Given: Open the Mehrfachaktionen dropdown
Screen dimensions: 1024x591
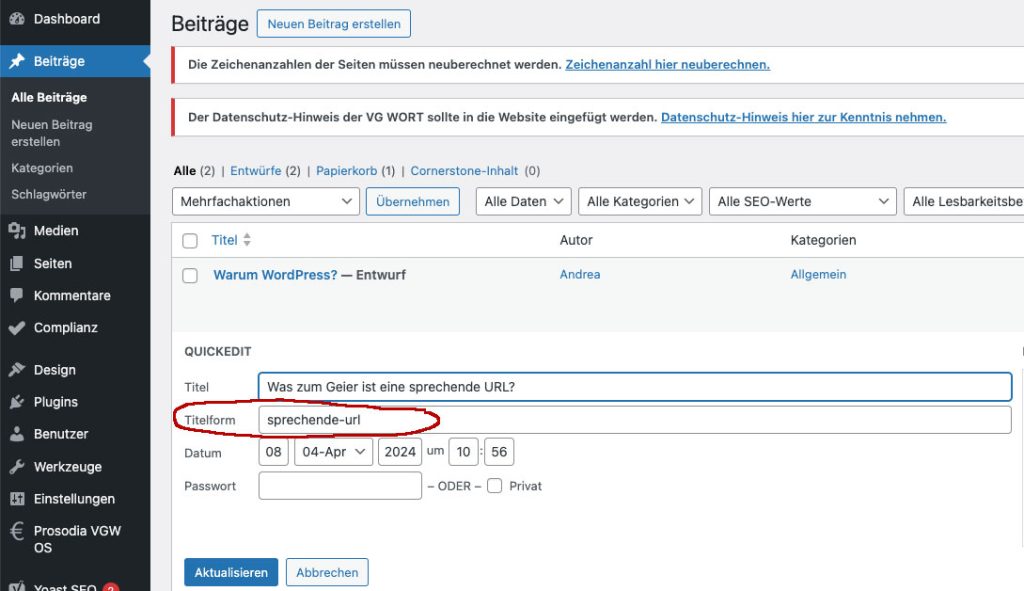Looking at the screenshot, I should (x=266, y=202).
